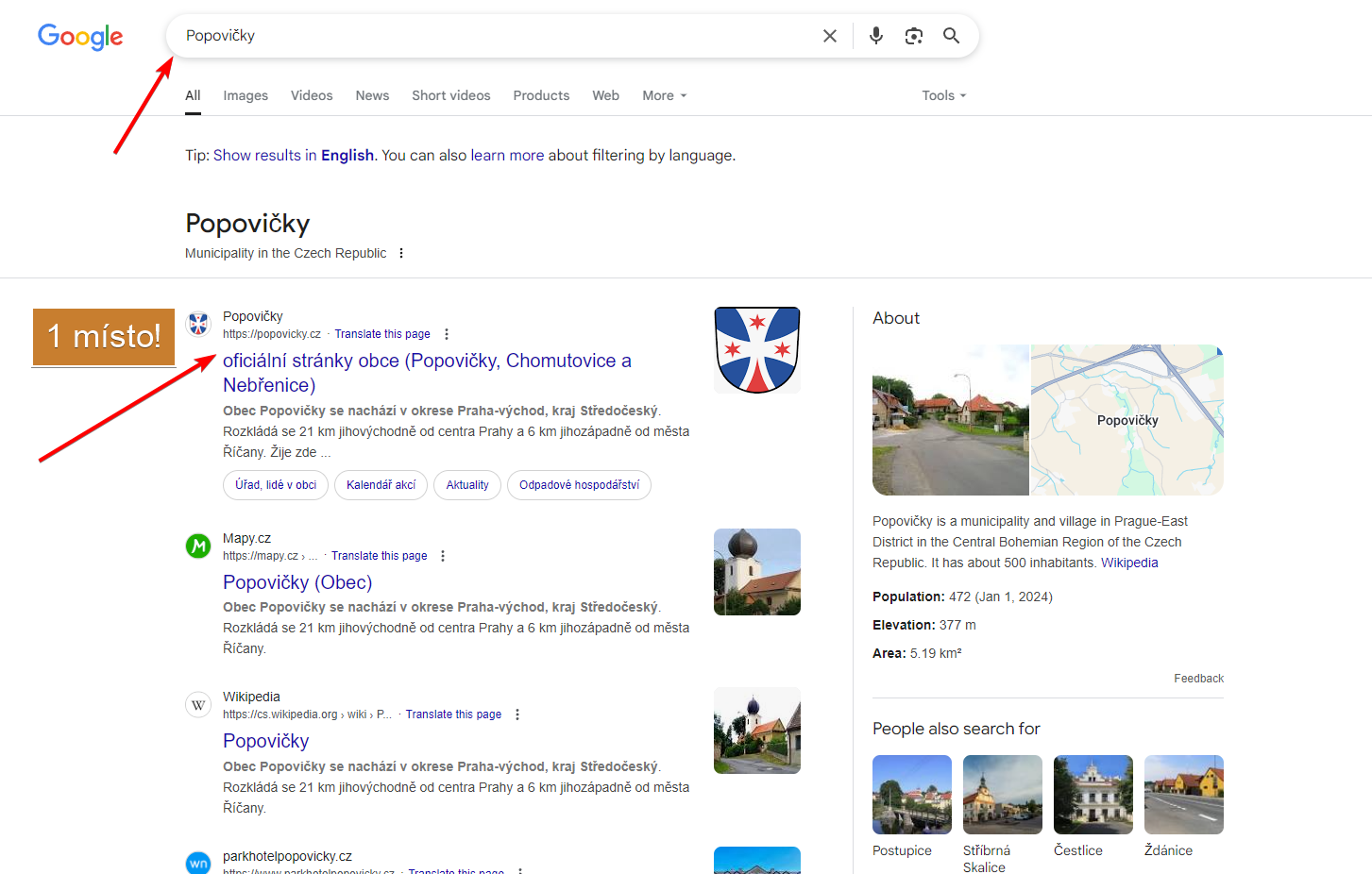Viewport: 1372px width, 874px height.
Task: Click the magnifier search icon
Action: [951, 36]
